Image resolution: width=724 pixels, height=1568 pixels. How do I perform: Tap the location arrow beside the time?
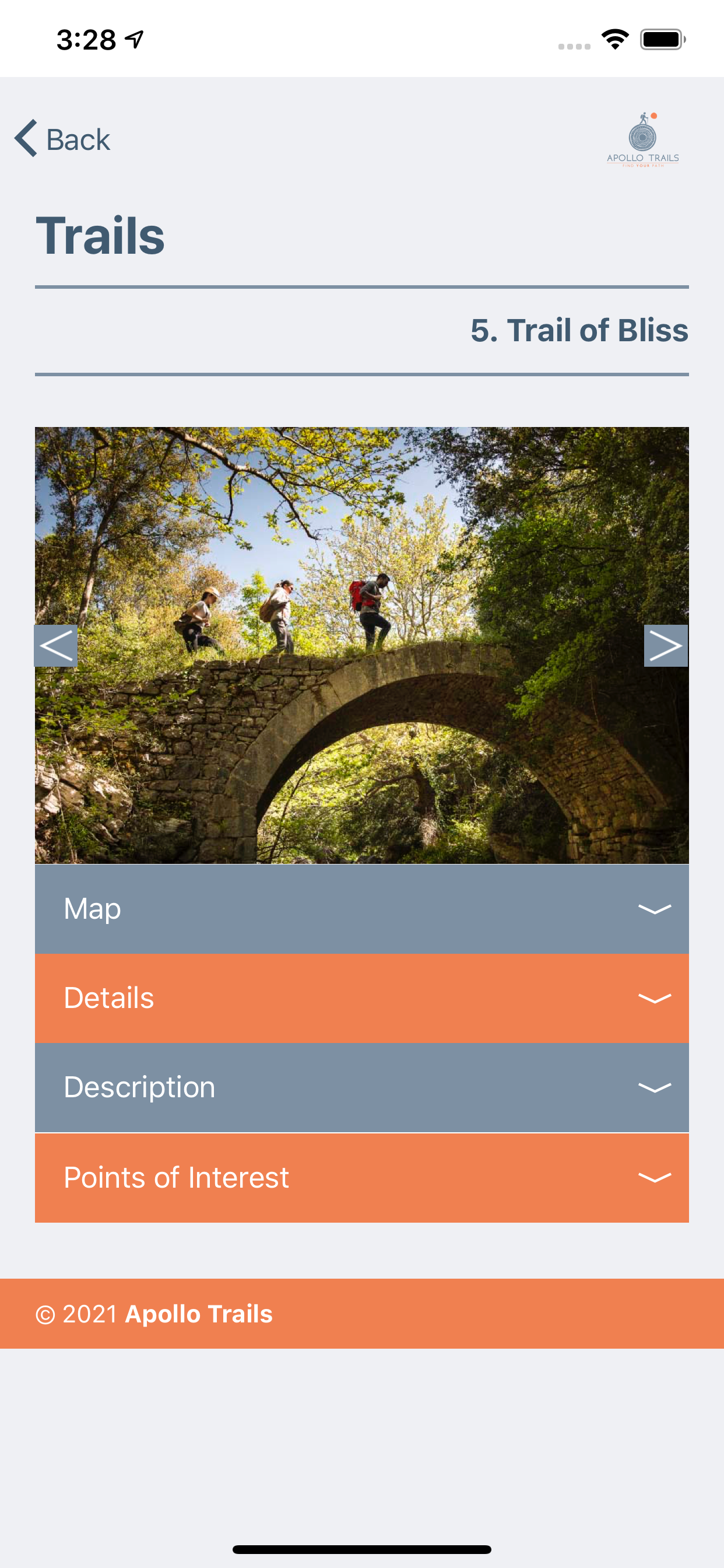pyautogui.click(x=134, y=40)
